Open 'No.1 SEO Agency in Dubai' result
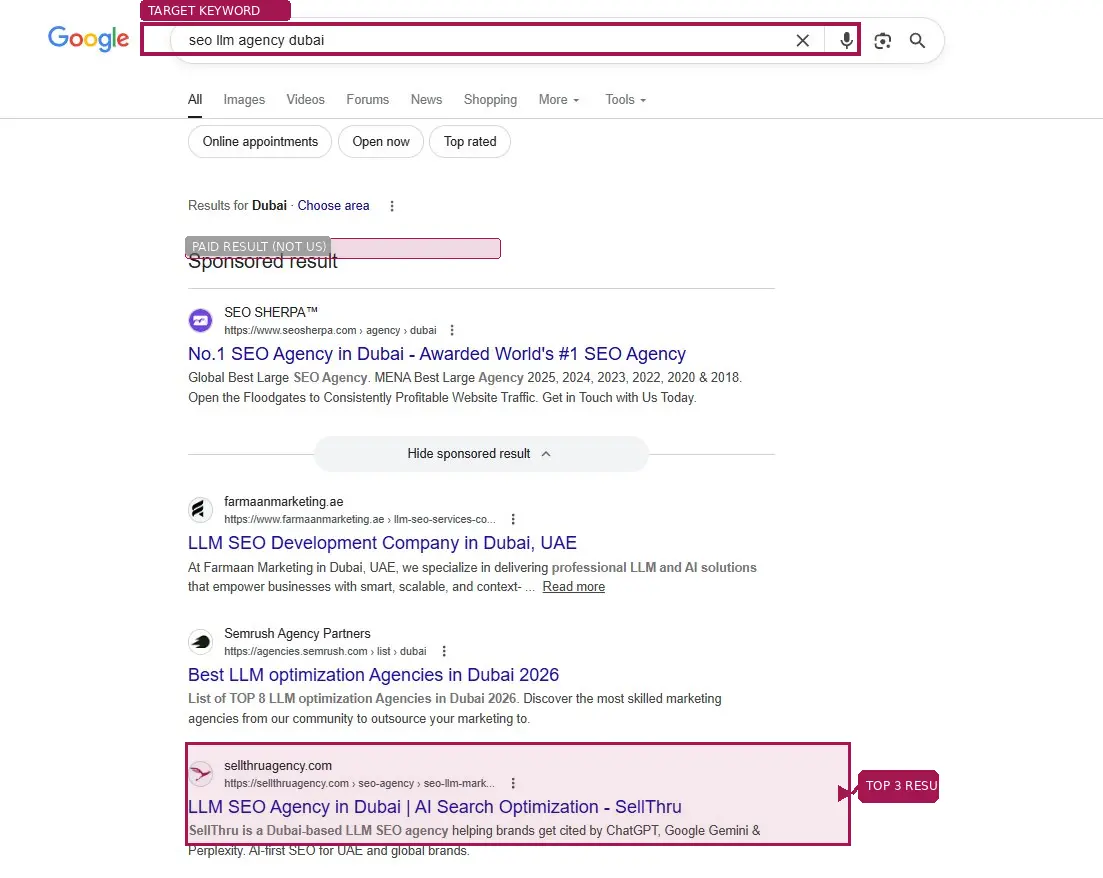Screen dimensions: 1103x878 tap(437, 354)
